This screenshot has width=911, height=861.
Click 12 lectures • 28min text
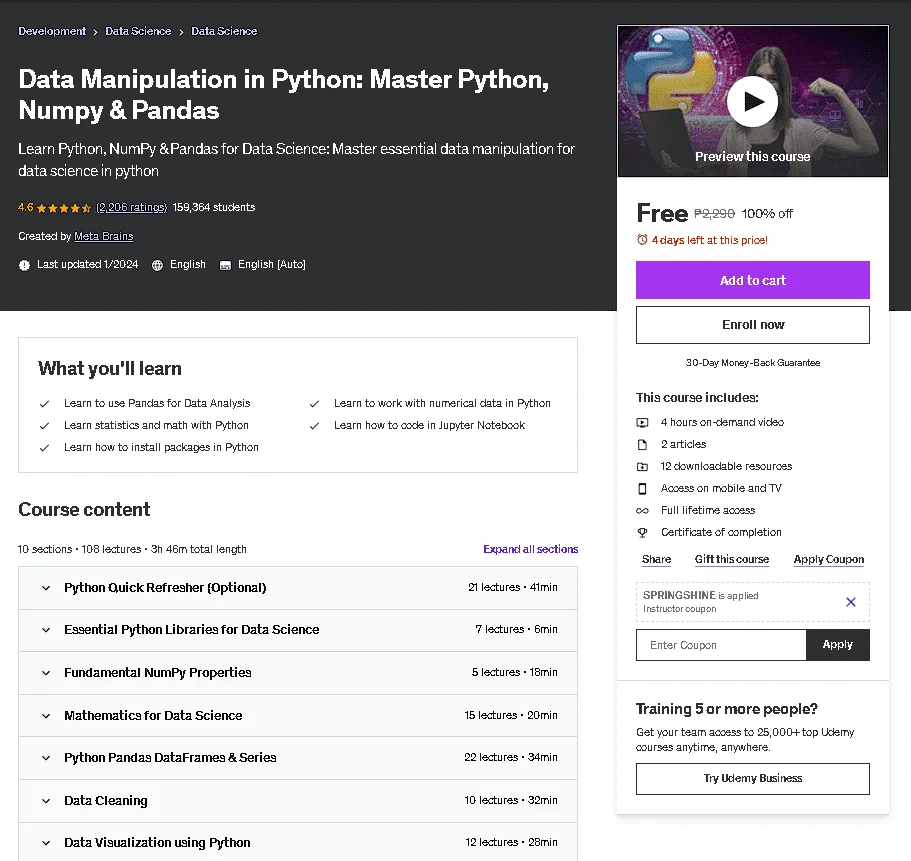(511, 842)
